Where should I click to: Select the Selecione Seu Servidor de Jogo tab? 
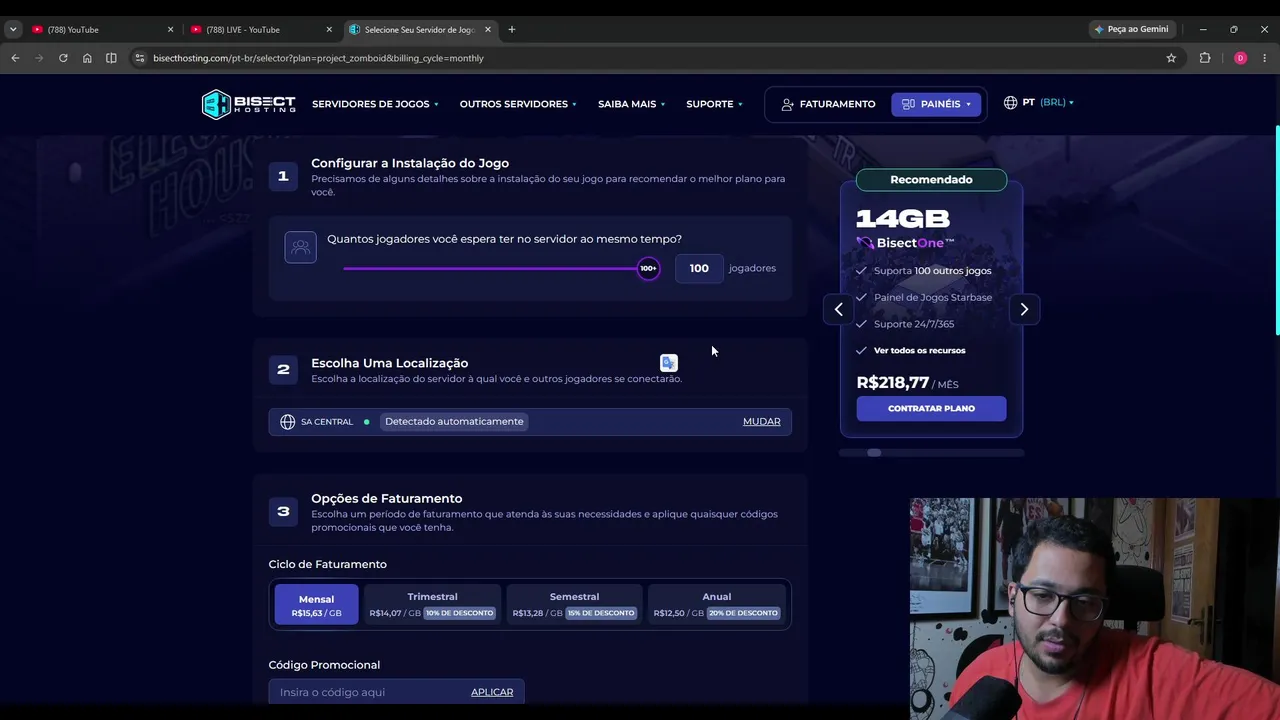pos(419,29)
